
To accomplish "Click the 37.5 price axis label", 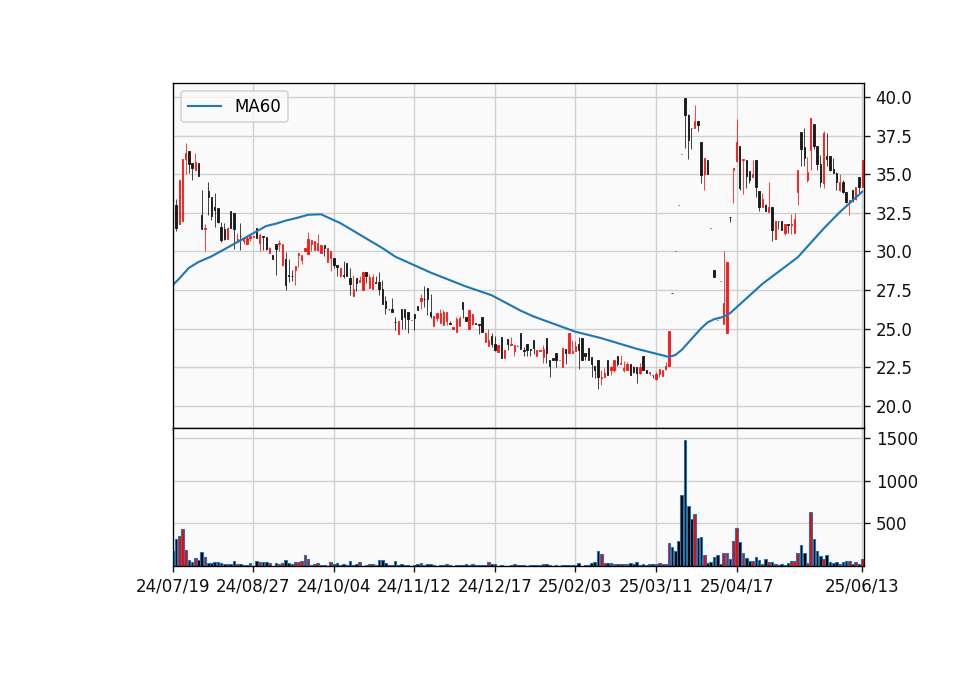I will click(894, 137).
